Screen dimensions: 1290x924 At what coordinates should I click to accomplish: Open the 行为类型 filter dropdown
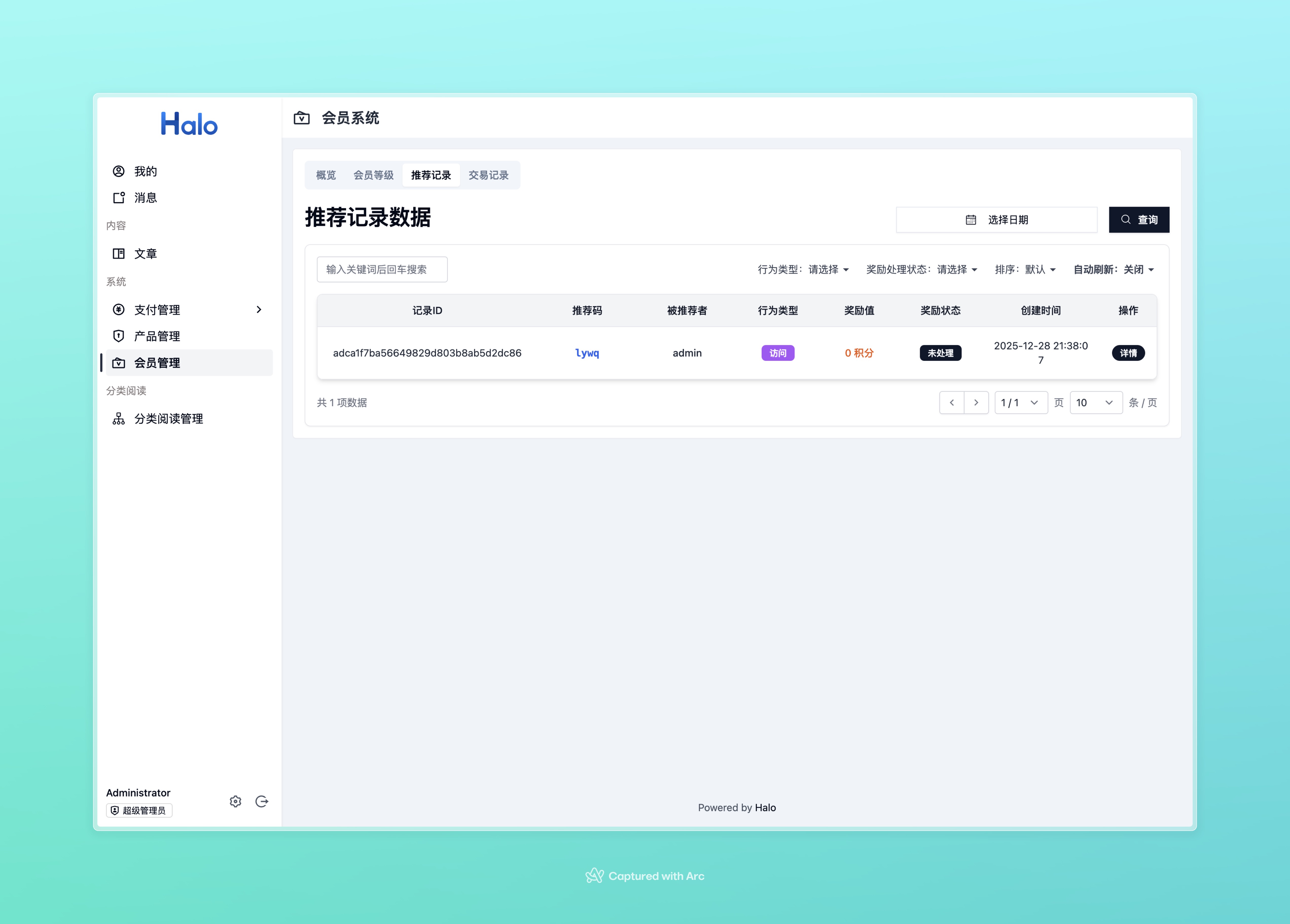803,270
